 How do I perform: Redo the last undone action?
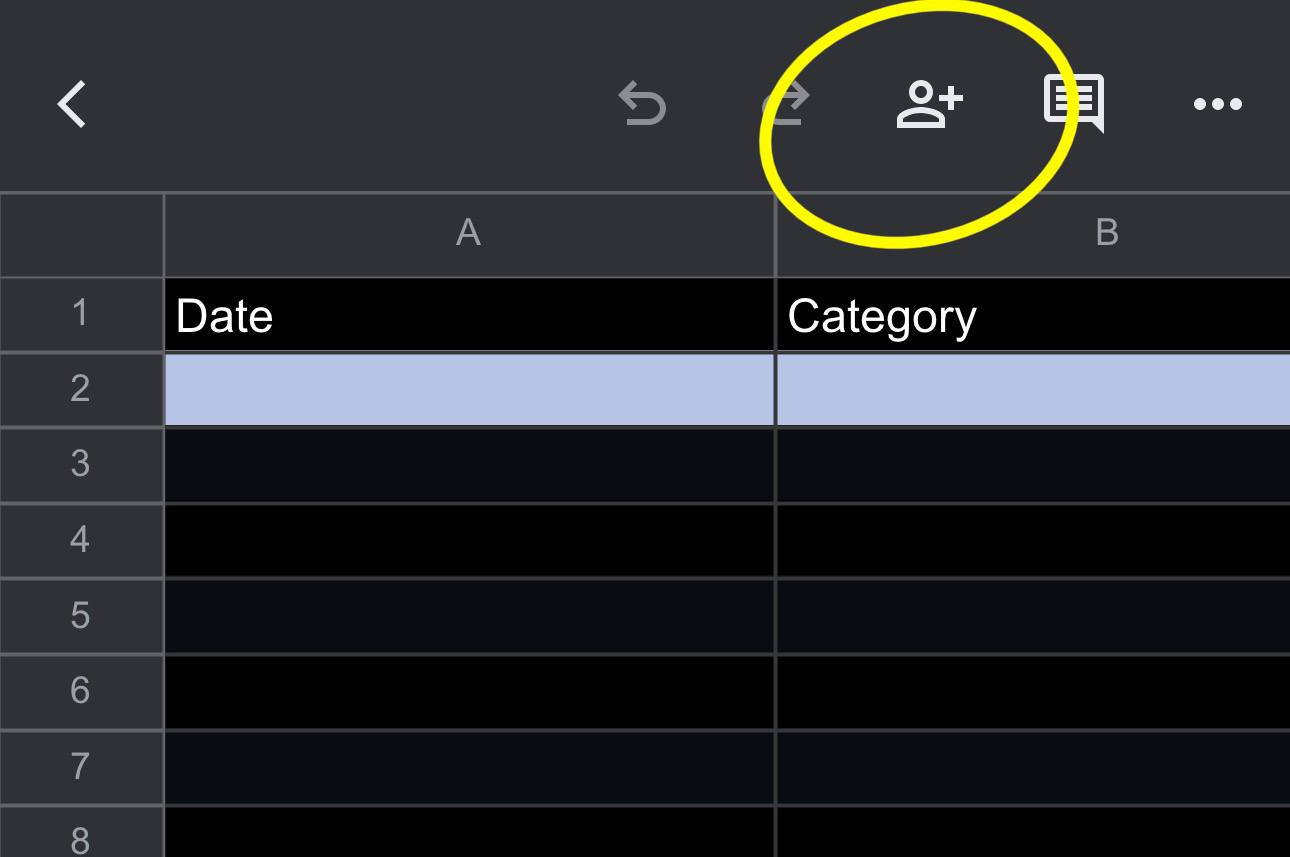(x=789, y=104)
